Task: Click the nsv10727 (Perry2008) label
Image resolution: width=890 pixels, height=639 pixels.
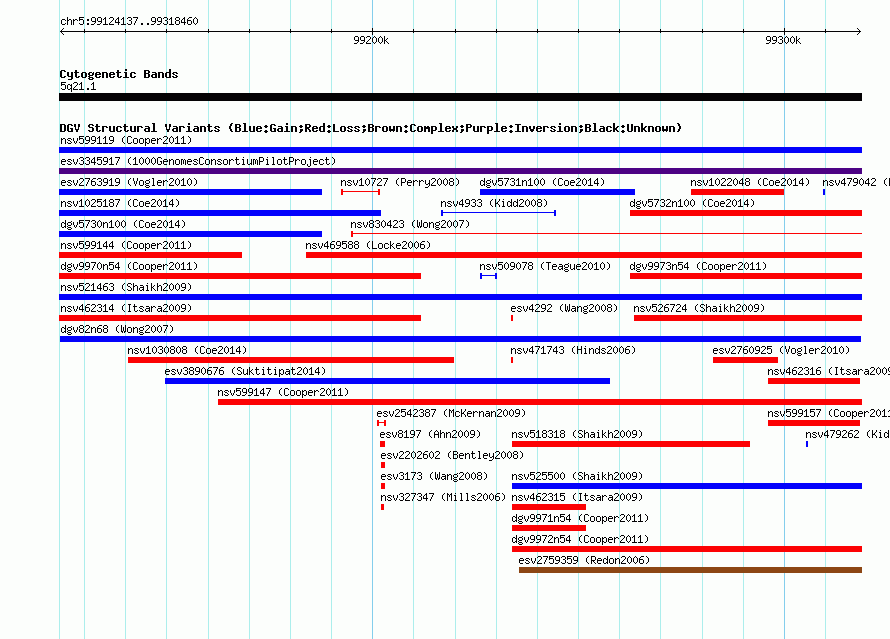Action: click(x=400, y=182)
